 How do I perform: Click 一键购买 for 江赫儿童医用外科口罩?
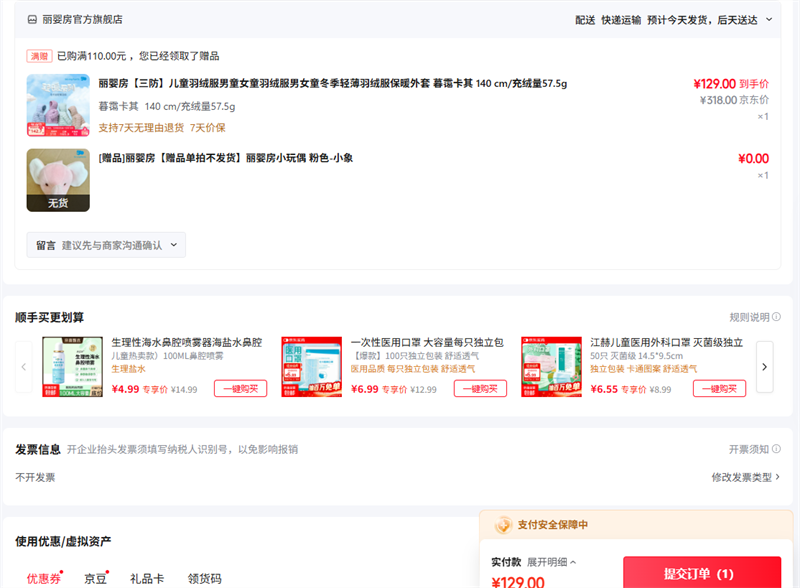click(x=720, y=389)
